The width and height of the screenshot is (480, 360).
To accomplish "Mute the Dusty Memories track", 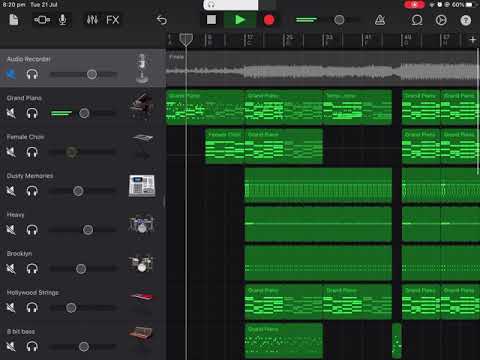I will click(x=11, y=191).
